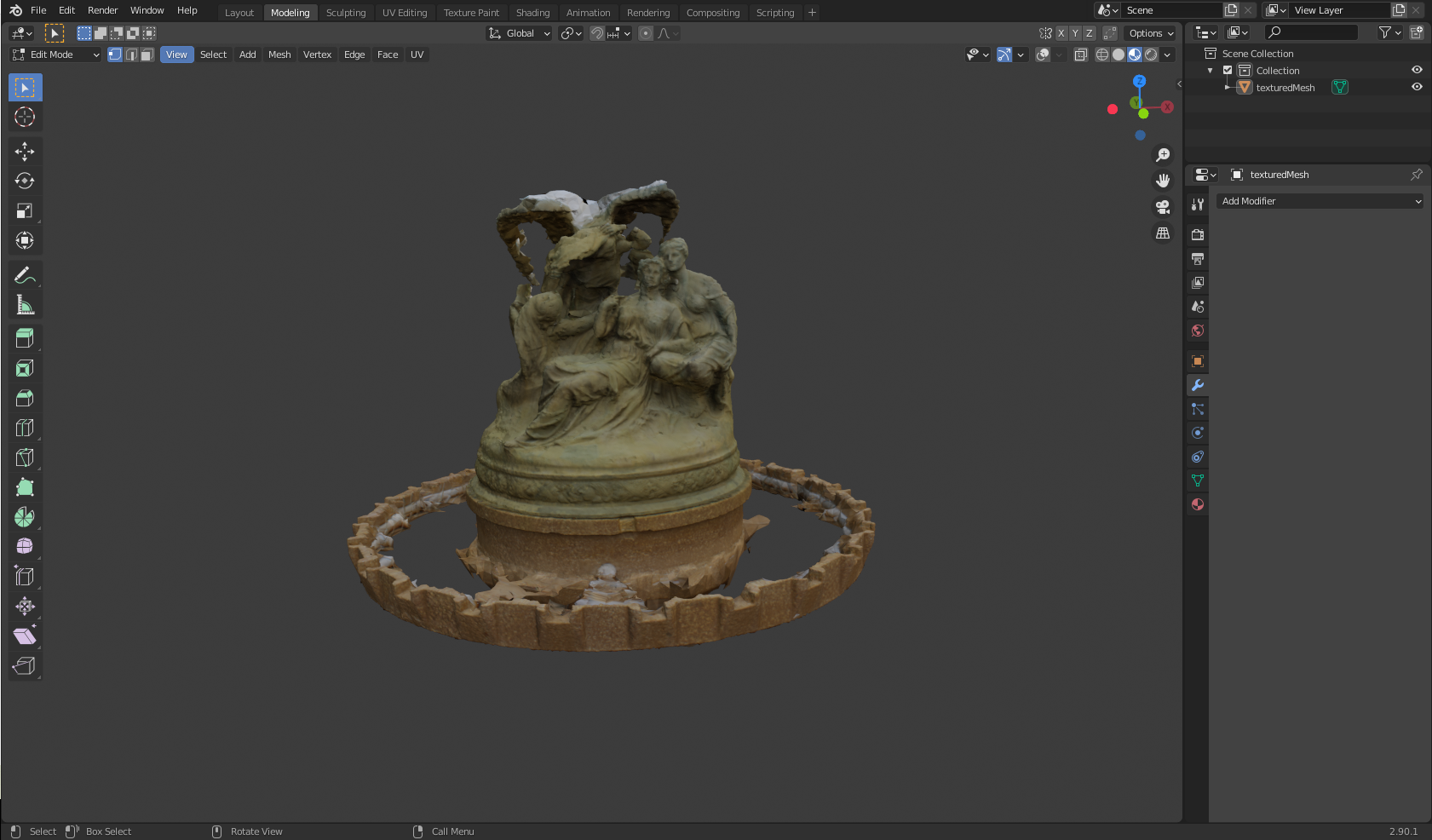Pick the Shrink/Fatten tool

tap(25, 606)
